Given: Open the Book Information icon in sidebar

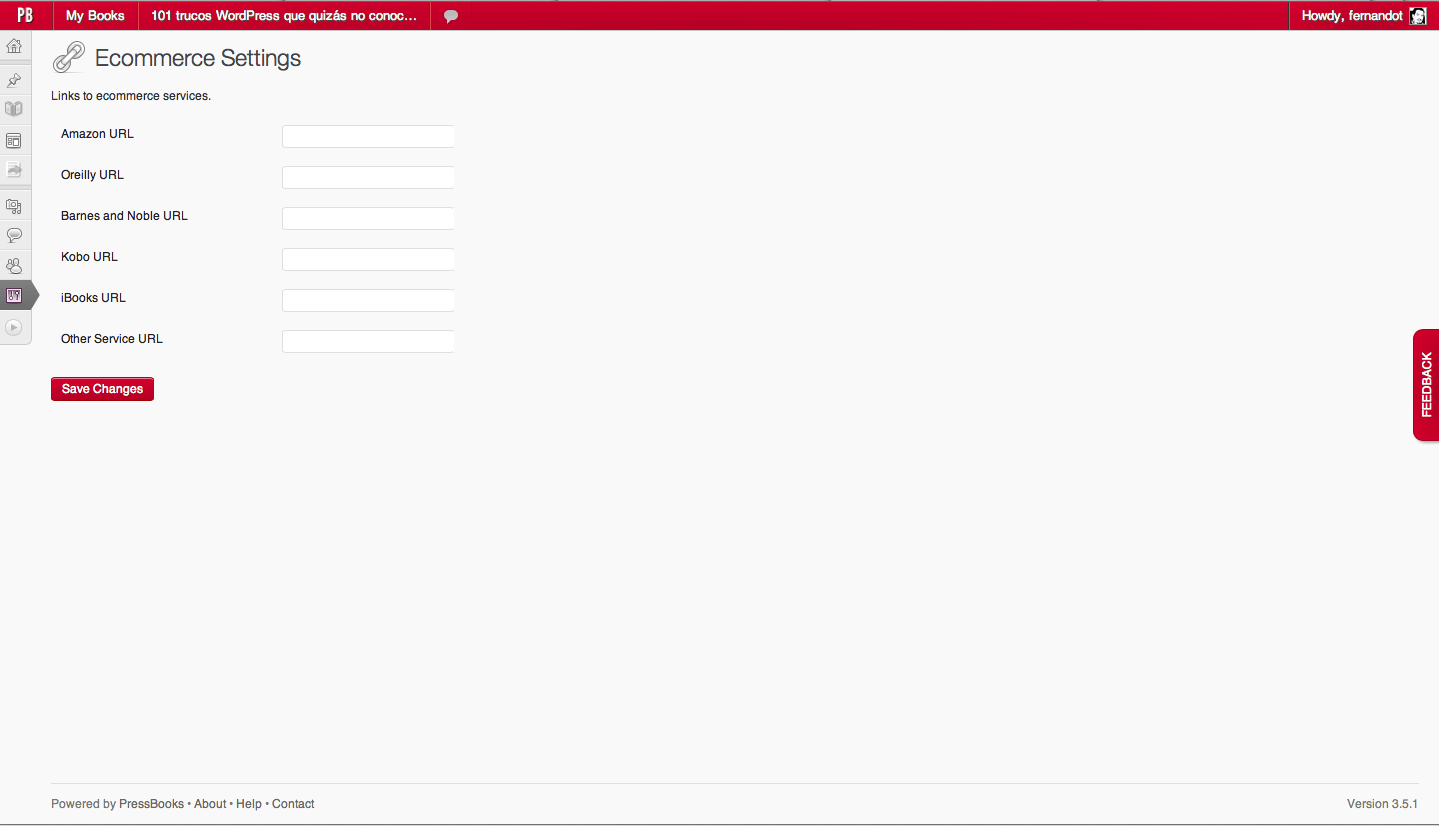Looking at the screenshot, I should pos(14,109).
